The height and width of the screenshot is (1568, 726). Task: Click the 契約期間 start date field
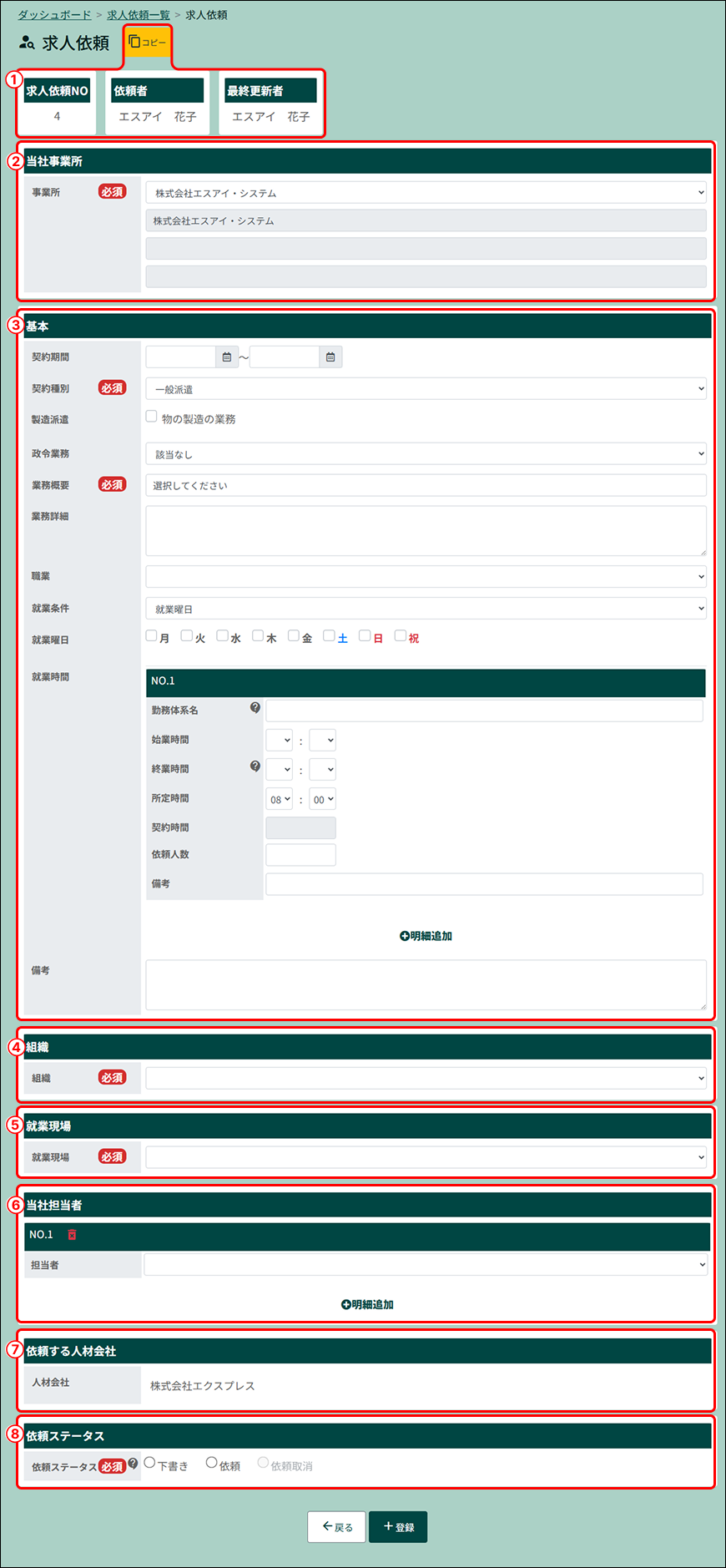point(181,357)
